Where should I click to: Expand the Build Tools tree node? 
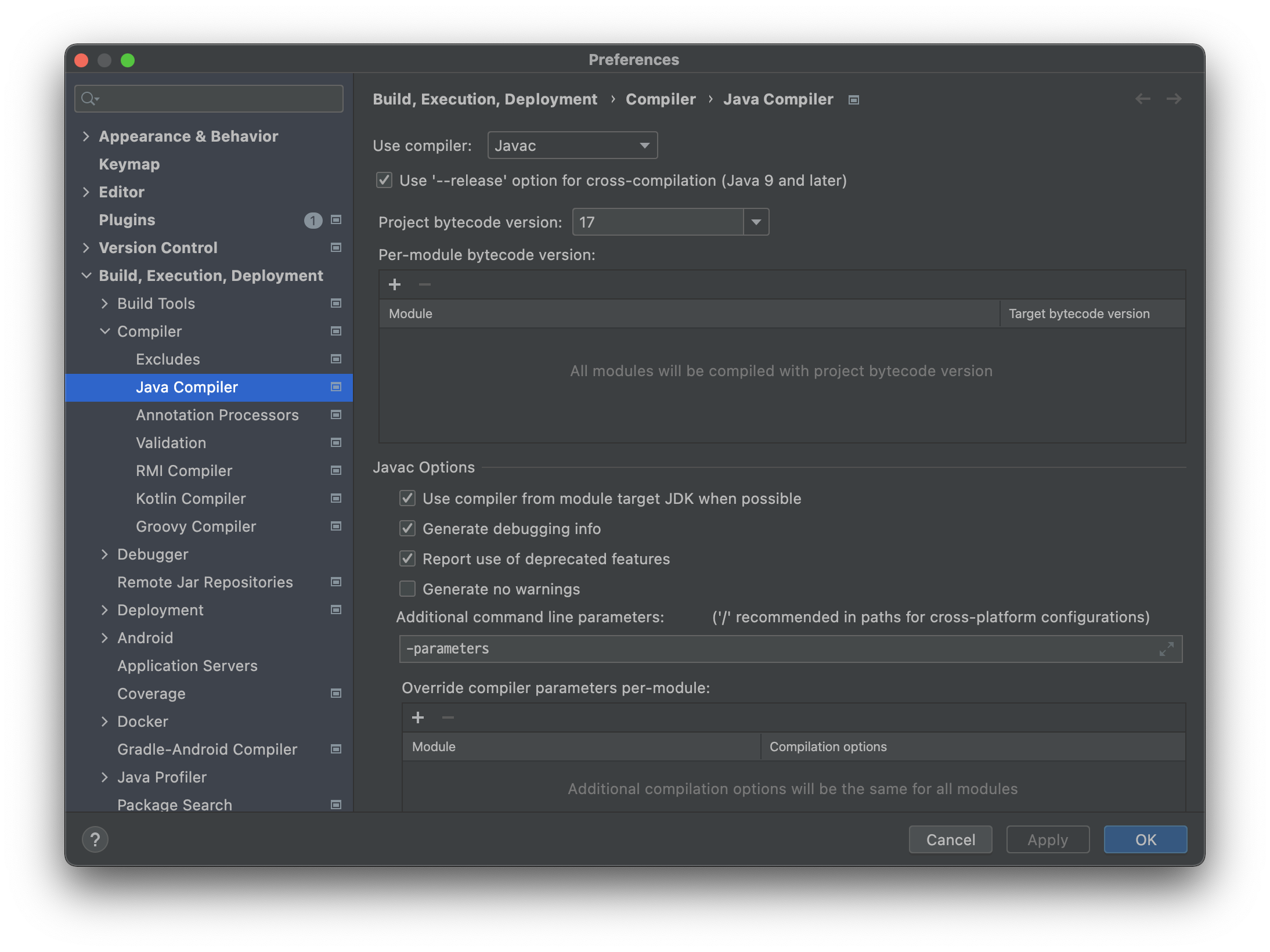point(104,303)
